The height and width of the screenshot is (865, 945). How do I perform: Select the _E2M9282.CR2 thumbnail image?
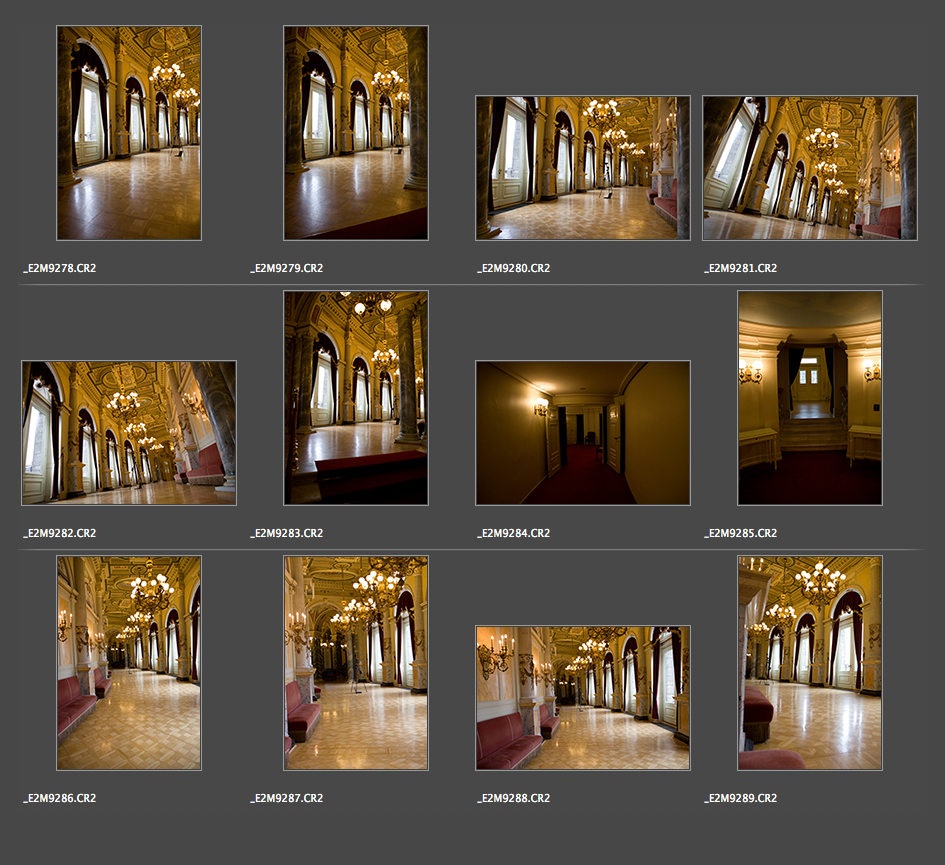(x=129, y=433)
